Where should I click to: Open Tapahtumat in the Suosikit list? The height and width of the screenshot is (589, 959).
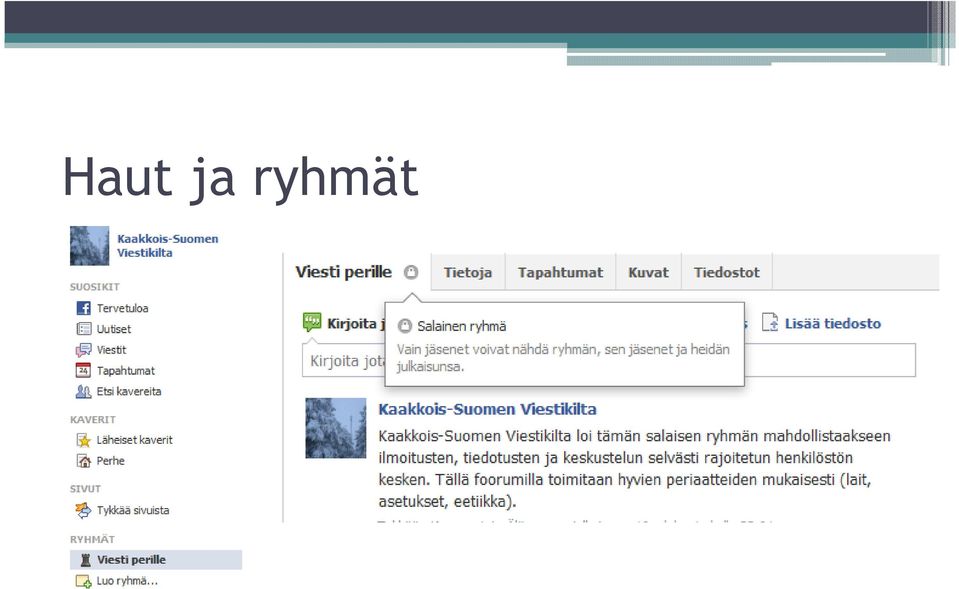pyautogui.click(x=125, y=371)
